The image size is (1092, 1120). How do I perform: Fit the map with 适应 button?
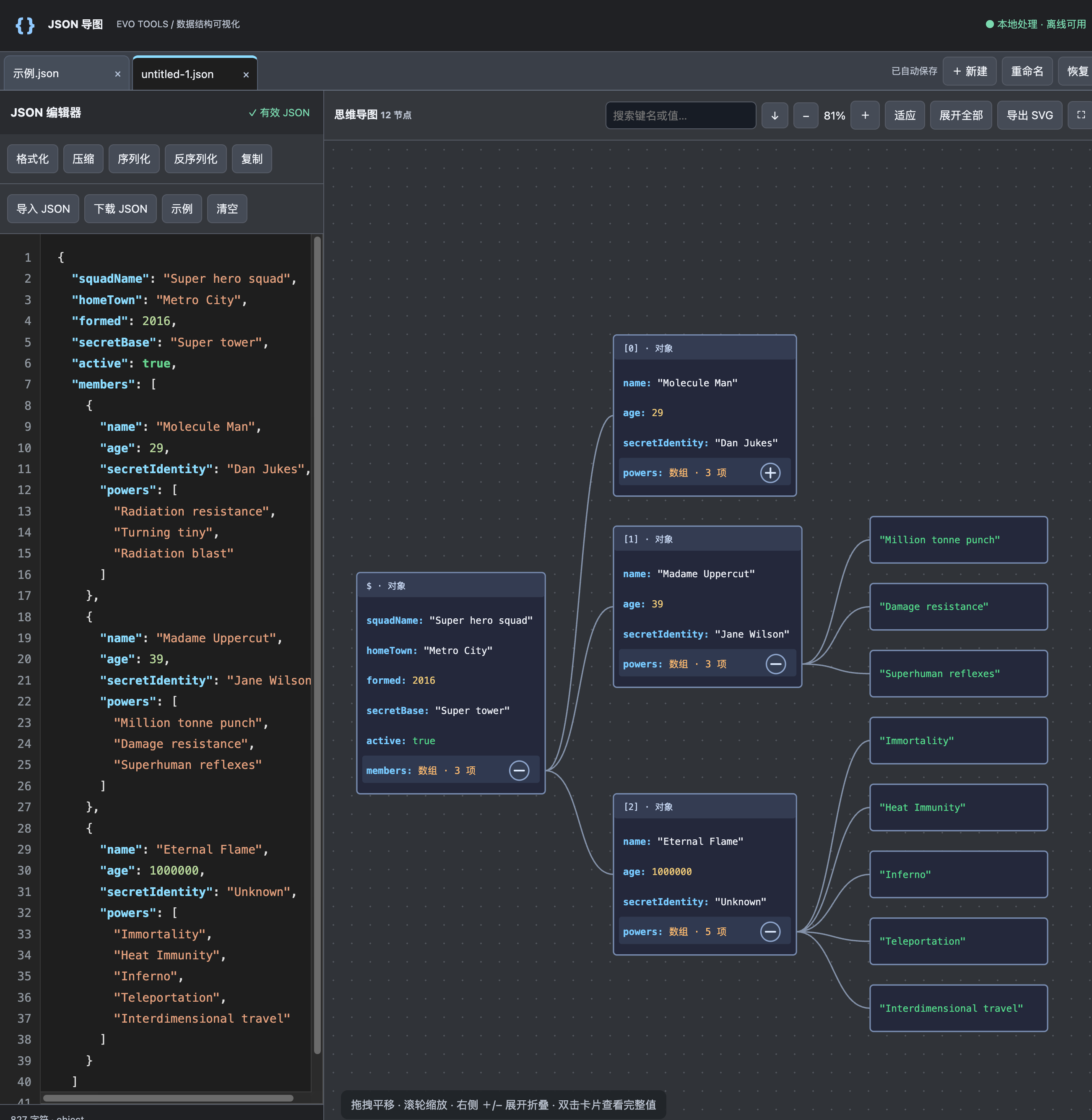(x=905, y=115)
